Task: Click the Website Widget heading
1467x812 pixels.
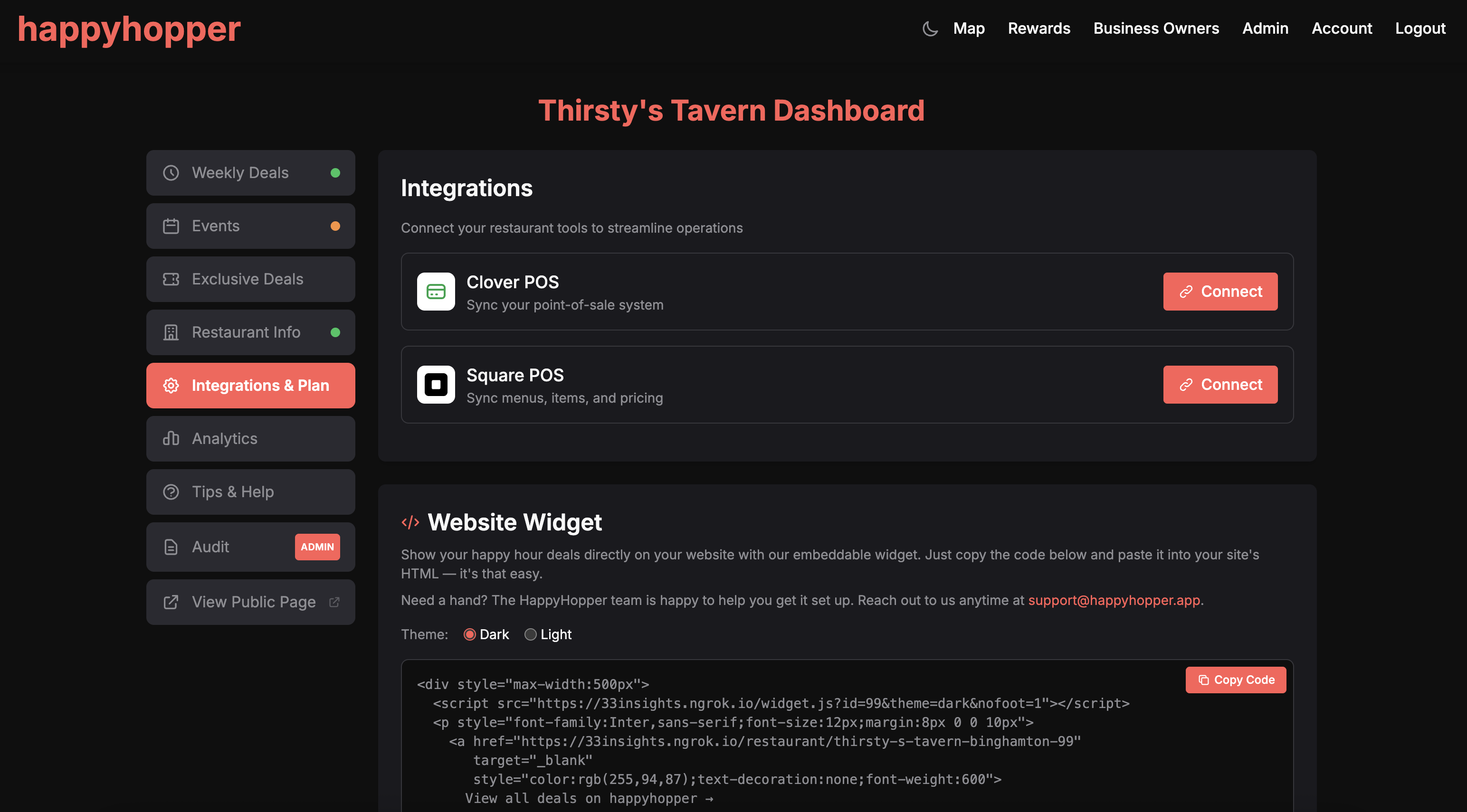Action: (x=514, y=522)
